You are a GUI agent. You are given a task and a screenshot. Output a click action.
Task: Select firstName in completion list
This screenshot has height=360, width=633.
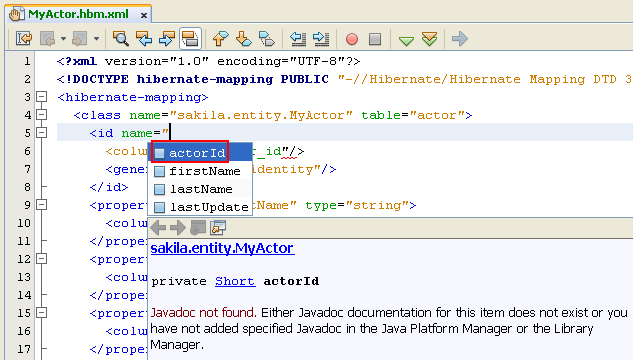click(201, 171)
